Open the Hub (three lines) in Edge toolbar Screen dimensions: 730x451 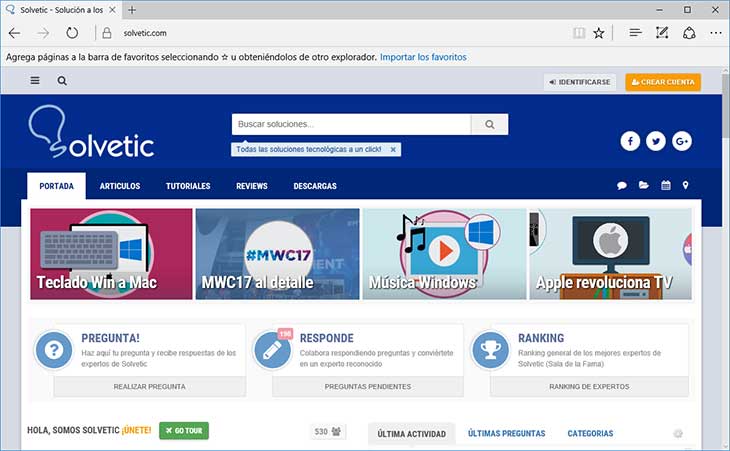click(635, 33)
